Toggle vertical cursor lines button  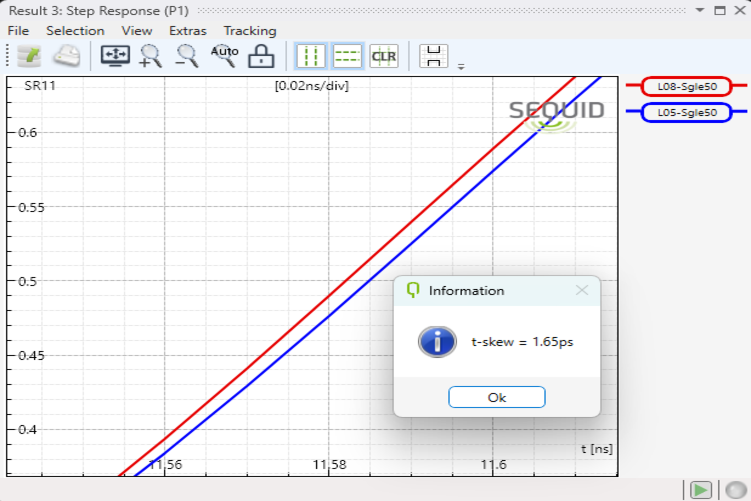click(x=310, y=56)
